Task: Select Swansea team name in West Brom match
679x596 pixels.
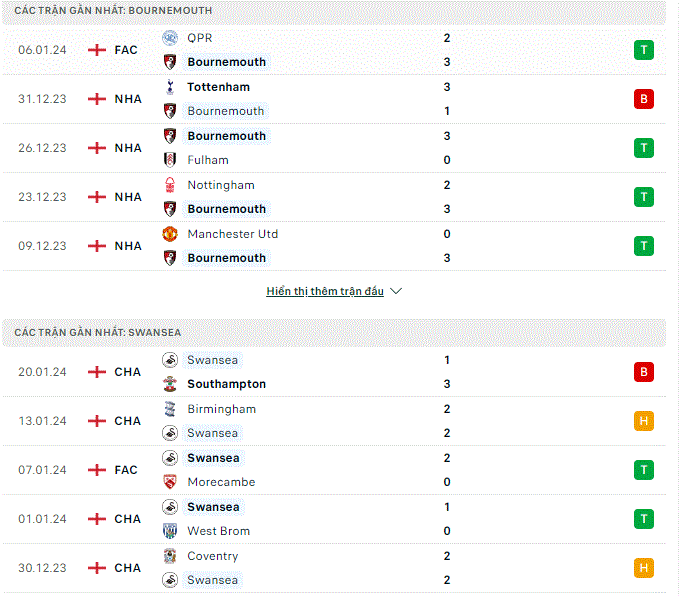Action: pos(213,507)
